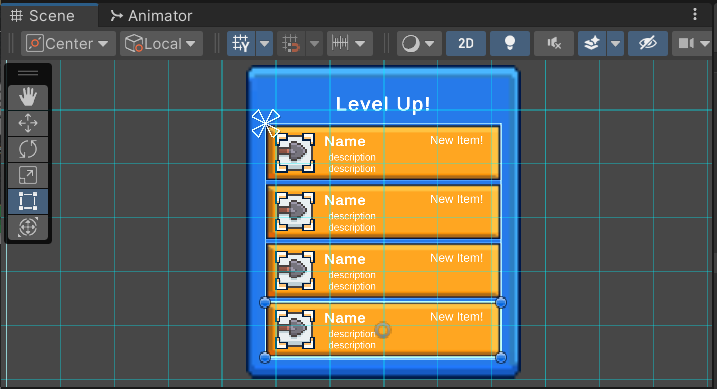Select the Rect tool
Viewport: 717px width, 389px height.
pyautogui.click(x=28, y=201)
